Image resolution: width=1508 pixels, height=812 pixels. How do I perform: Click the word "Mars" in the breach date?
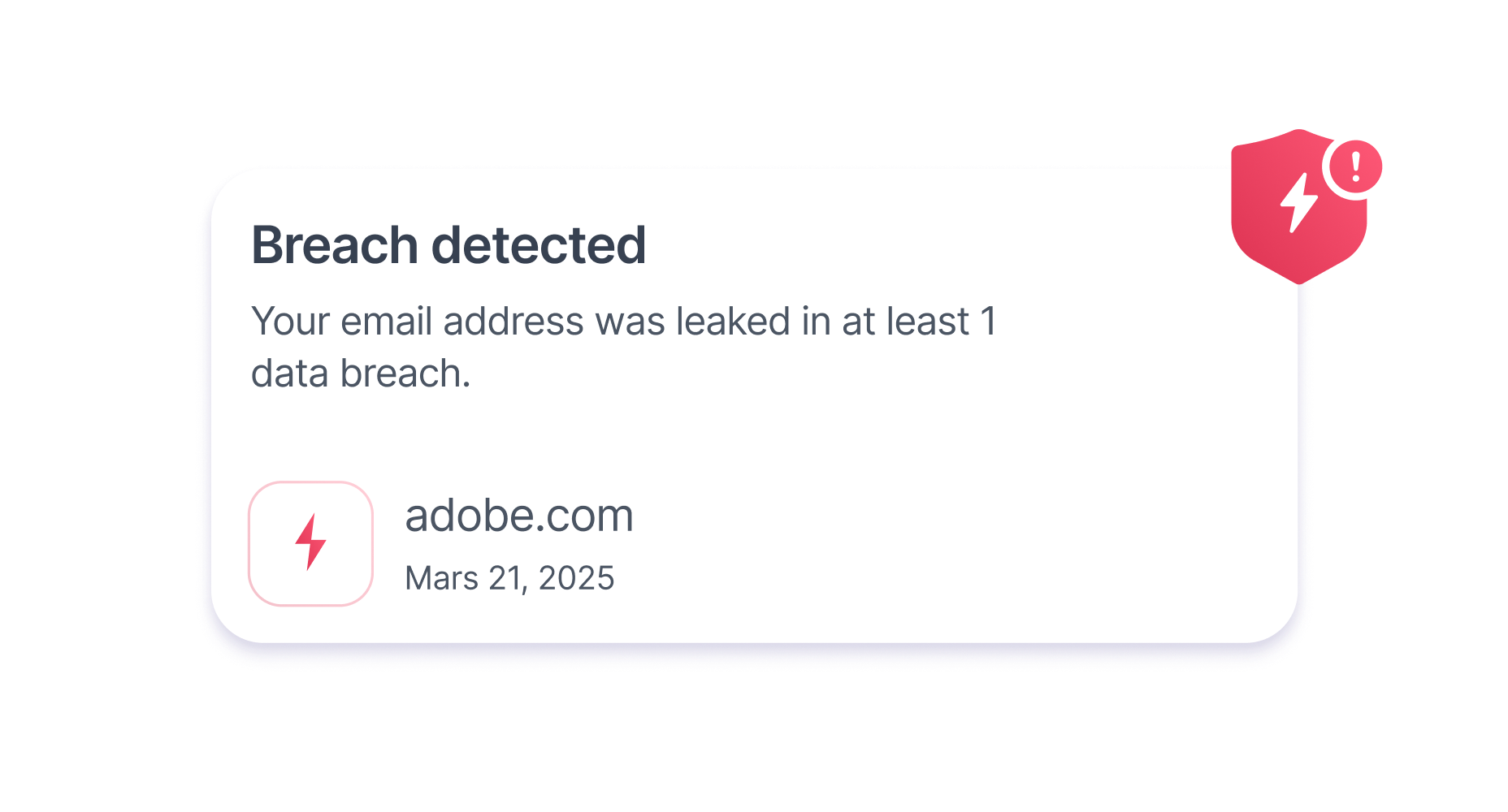[x=441, y=578]
